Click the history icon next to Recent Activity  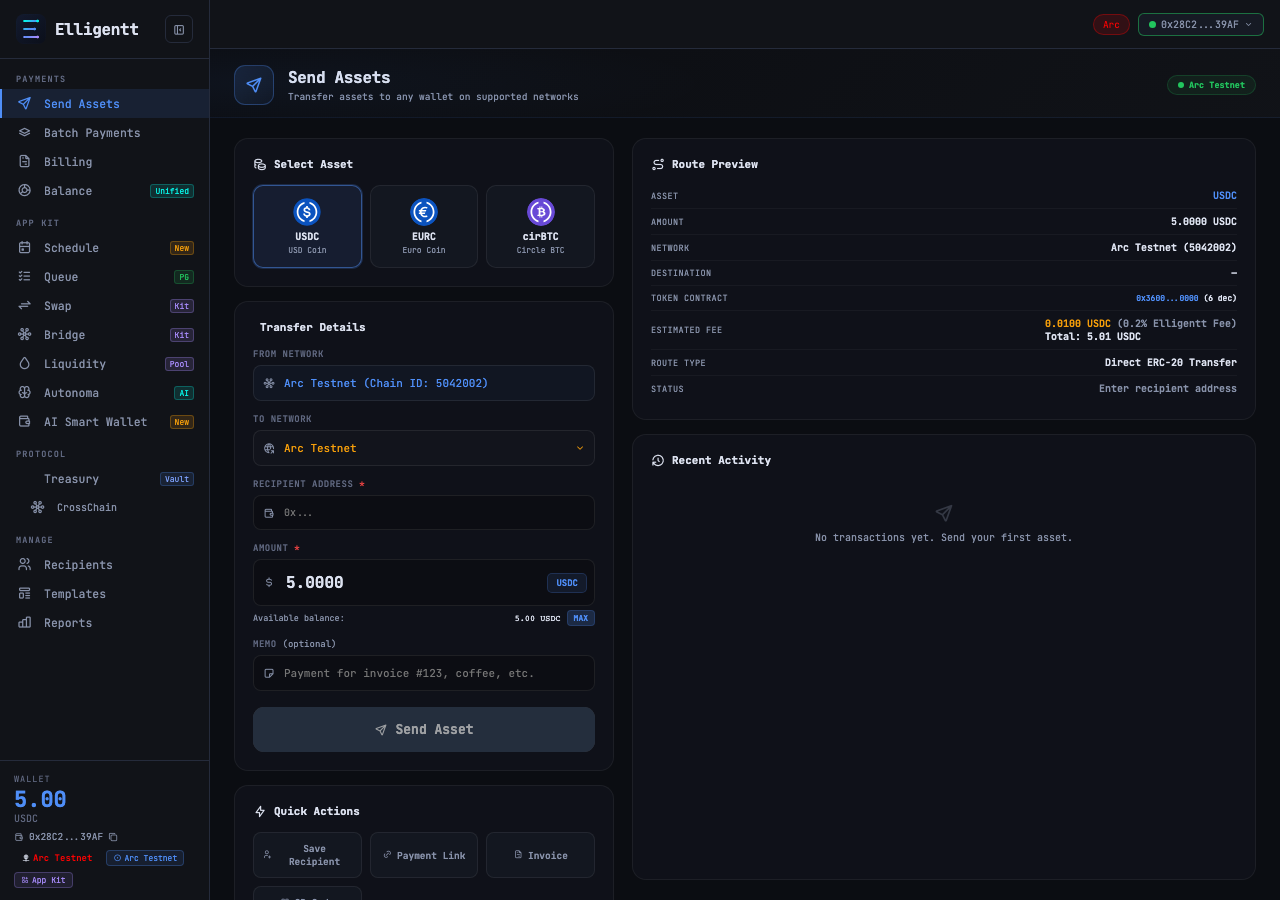658,460
